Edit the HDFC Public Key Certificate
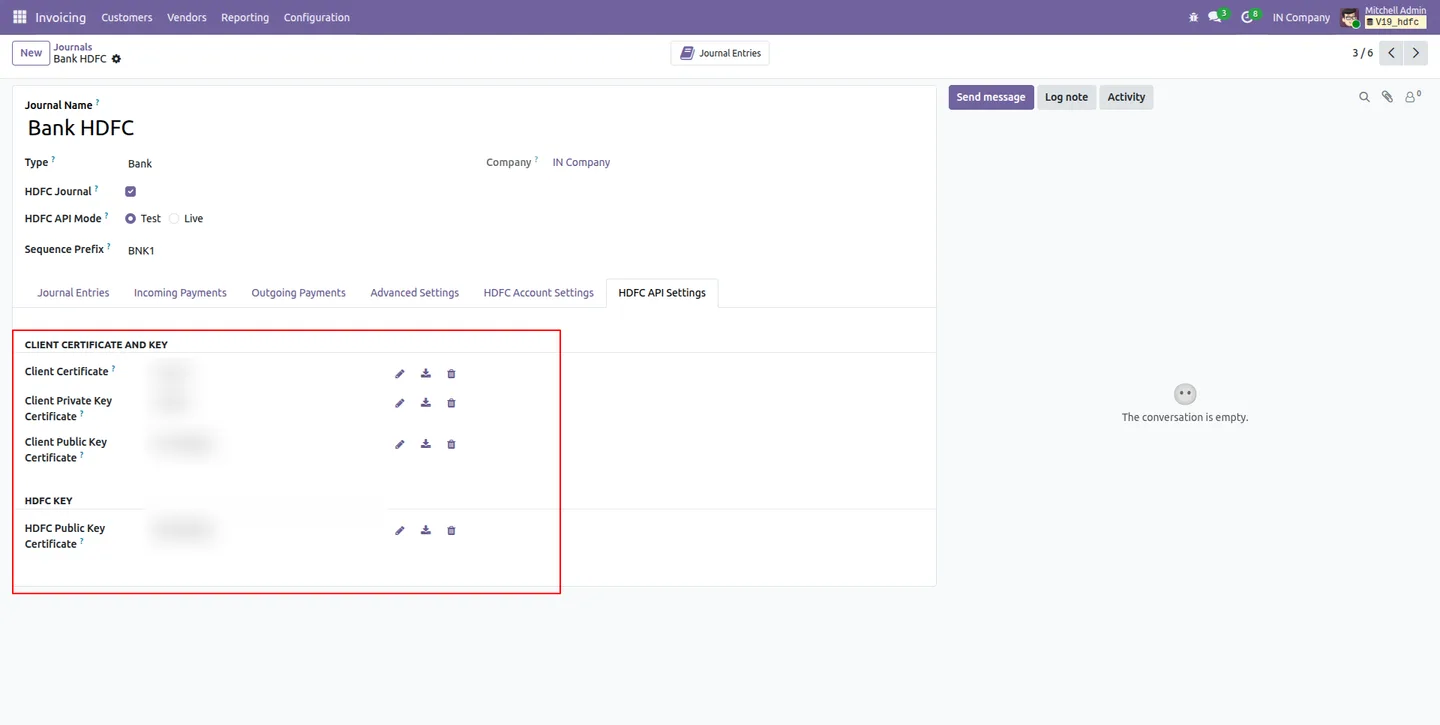The width and height of the screenshot is (1440, 725). pyautogui.click(x=400, y=530)
